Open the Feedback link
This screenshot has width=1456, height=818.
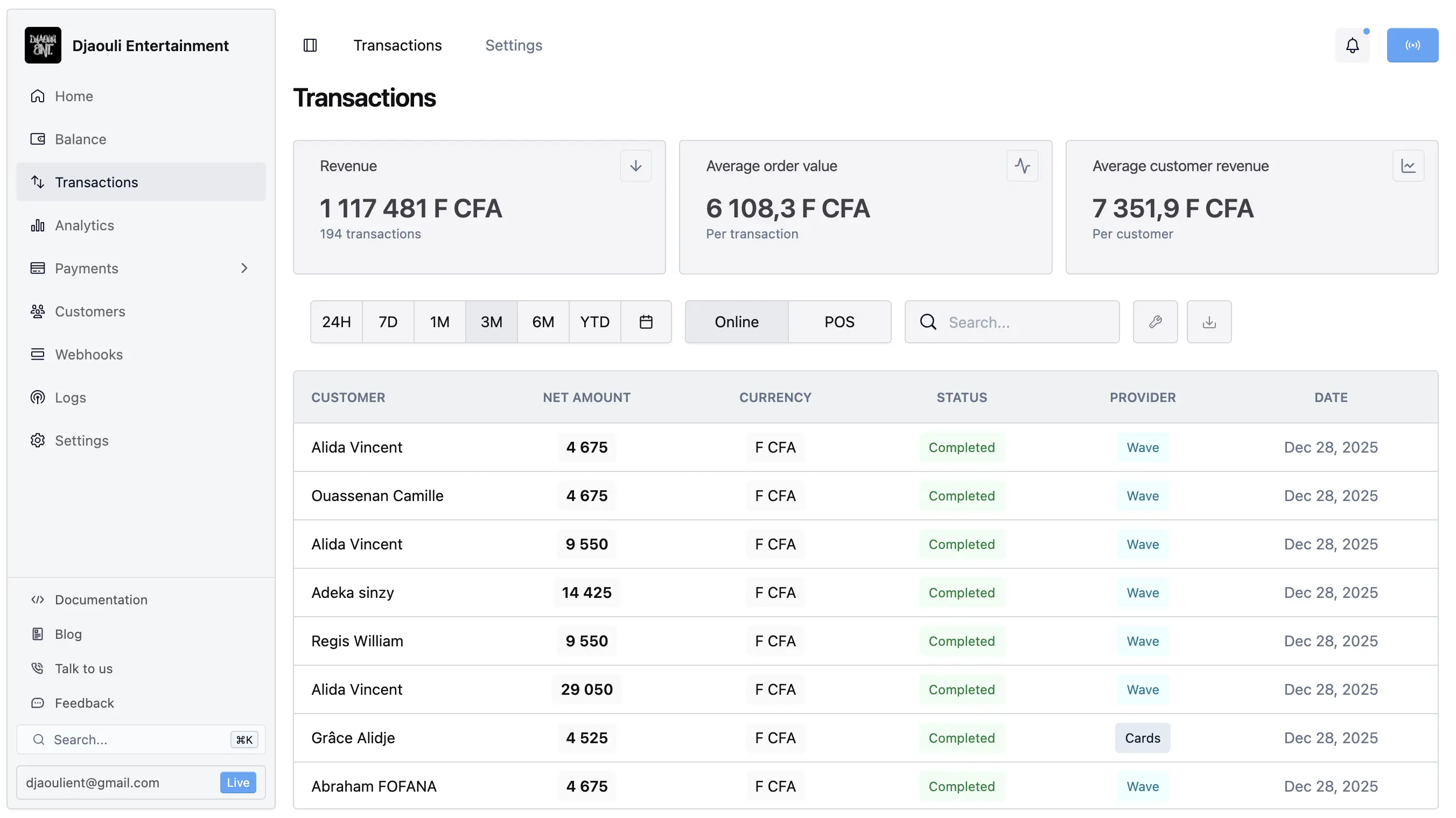pos(84,703)
